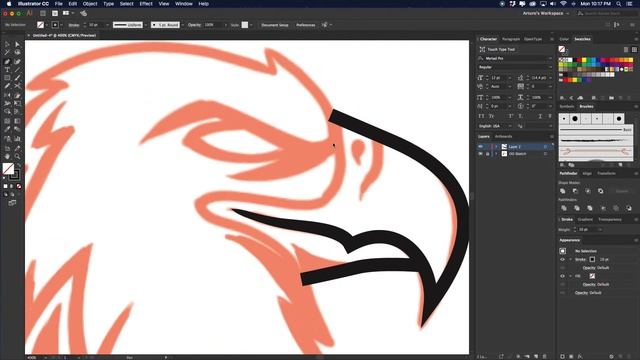Click the Preferences button
Screen dimensions: 640x360
[x=305, y=25]
